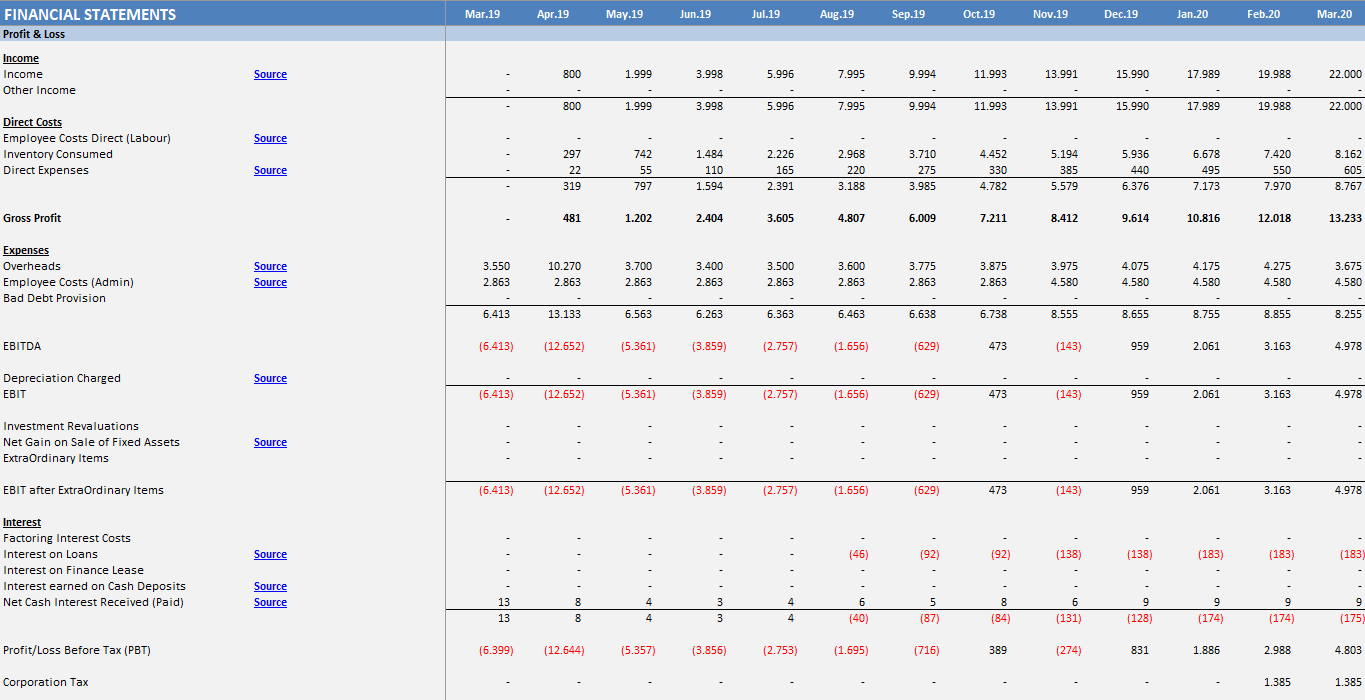
Task: Click the negative EBIT value for Mar.19
Action: (x=497, y=394)
